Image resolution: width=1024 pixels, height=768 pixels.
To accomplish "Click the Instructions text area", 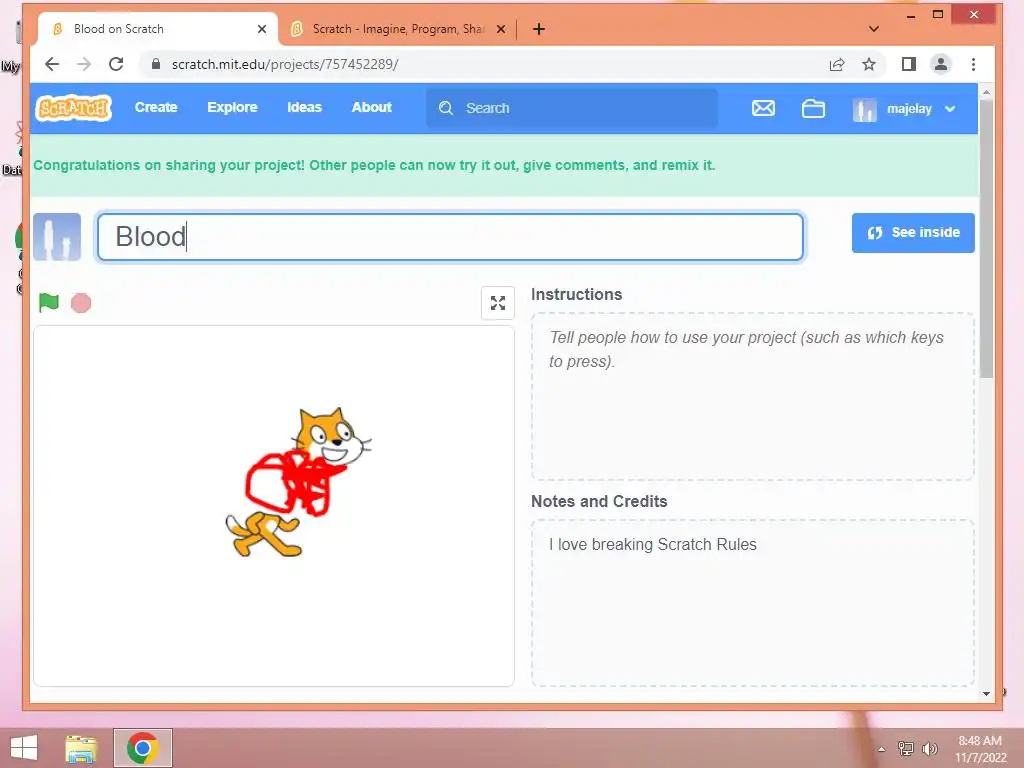I will 753,396.
